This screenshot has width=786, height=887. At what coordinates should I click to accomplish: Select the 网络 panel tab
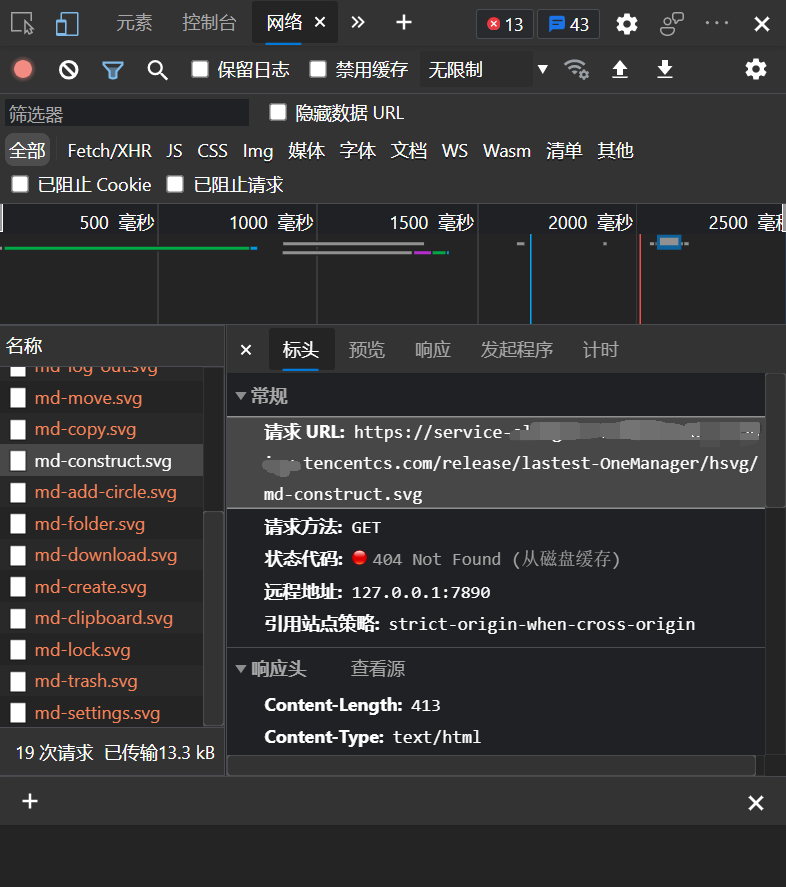click(x=284, y=23)
